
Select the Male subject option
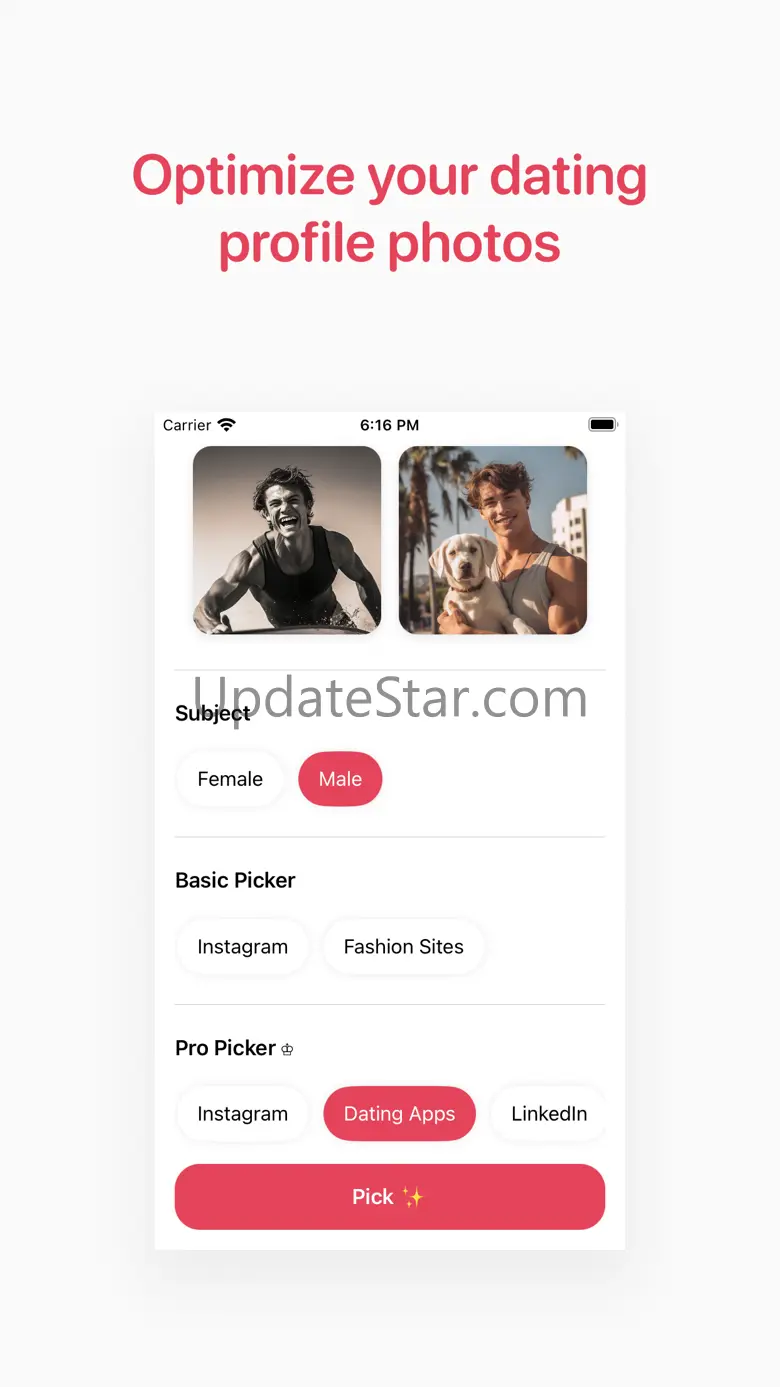(x=340, y=779)
